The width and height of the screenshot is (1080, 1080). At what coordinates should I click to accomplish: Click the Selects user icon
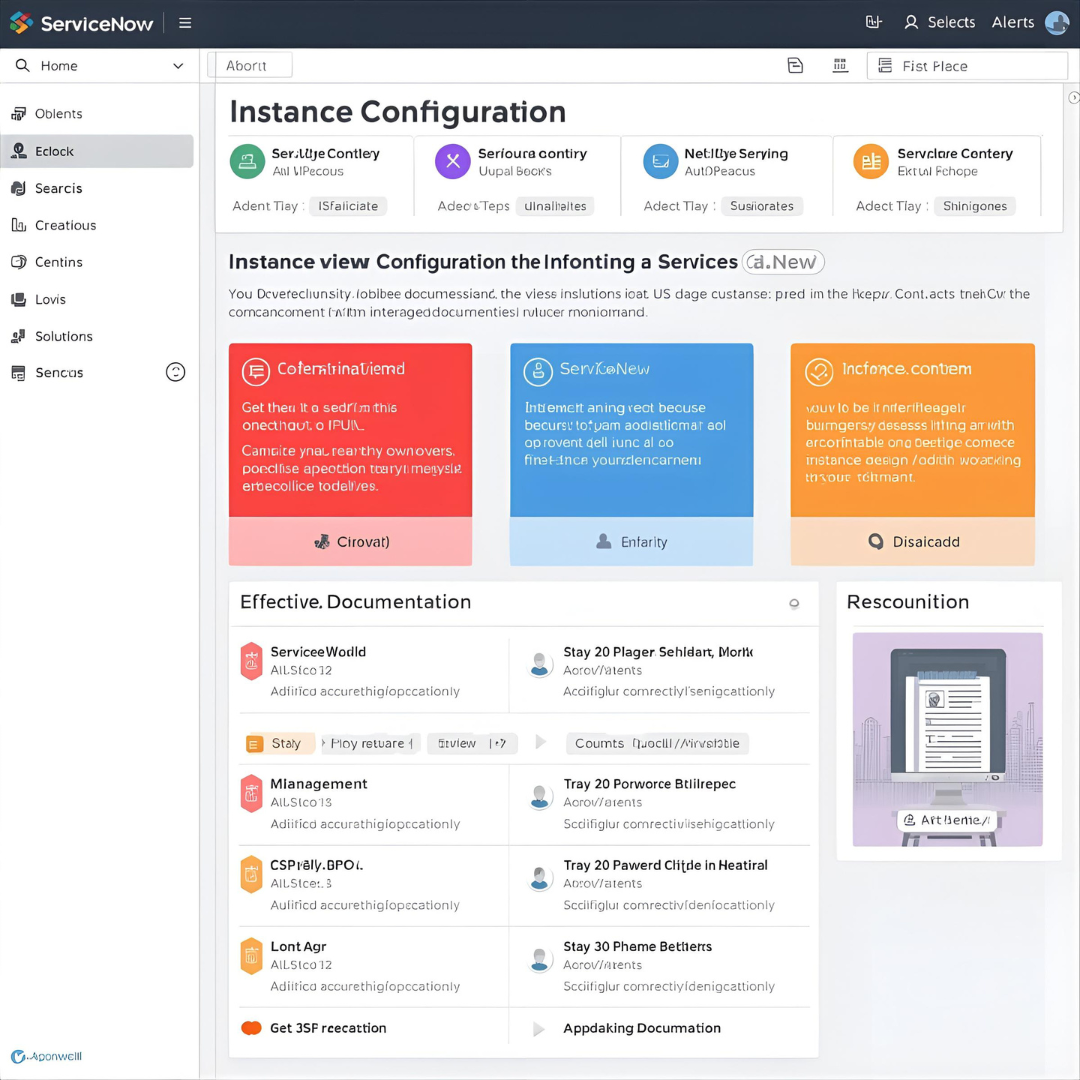click(911, 22)
